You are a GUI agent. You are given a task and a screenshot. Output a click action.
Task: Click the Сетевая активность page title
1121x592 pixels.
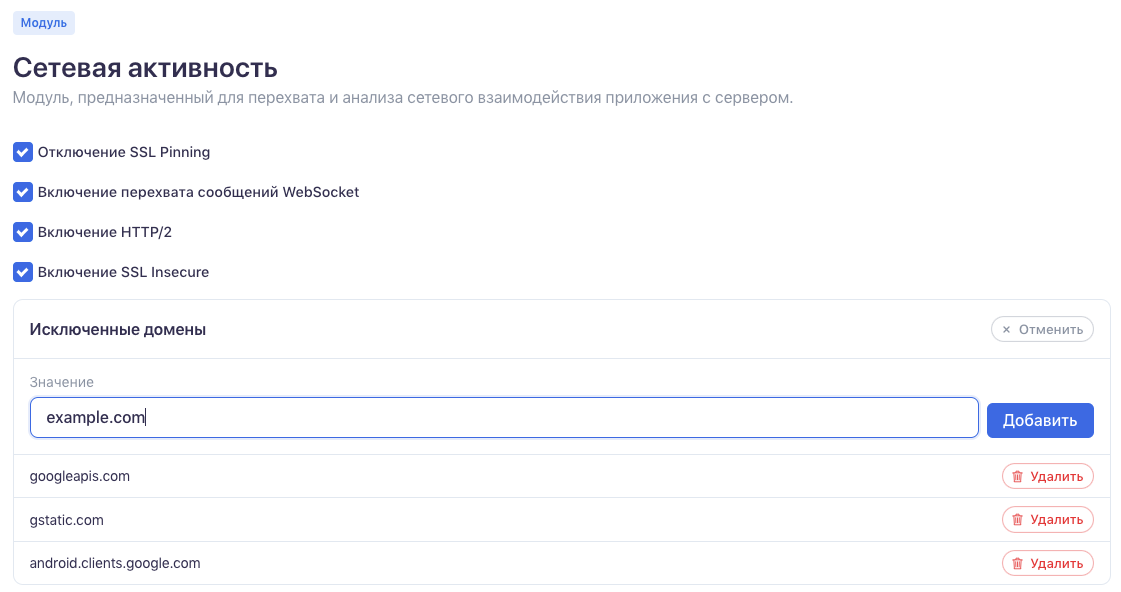click(x=145, y=68)
